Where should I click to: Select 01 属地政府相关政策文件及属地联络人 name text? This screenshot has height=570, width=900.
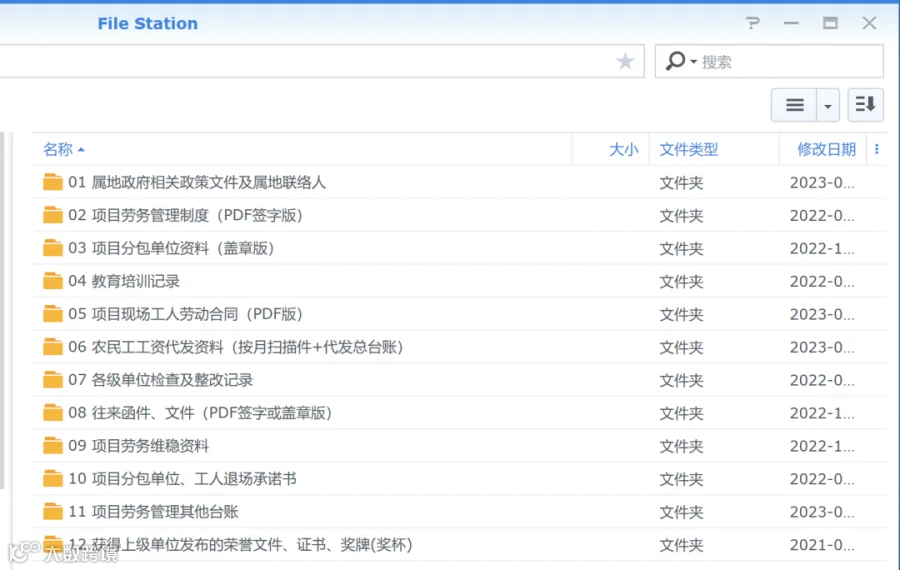coord(197,183)
